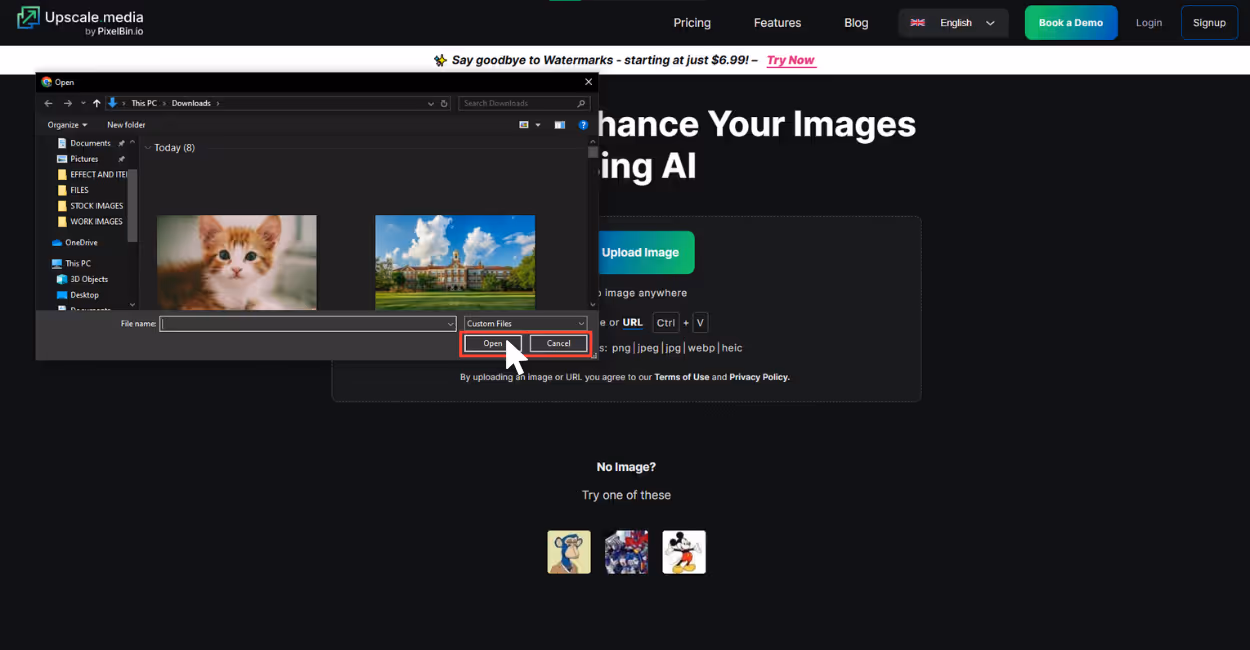Open the view options dropdown arrow
The height and width of the screenshot is (650, 1250).
tap(538, 125)
